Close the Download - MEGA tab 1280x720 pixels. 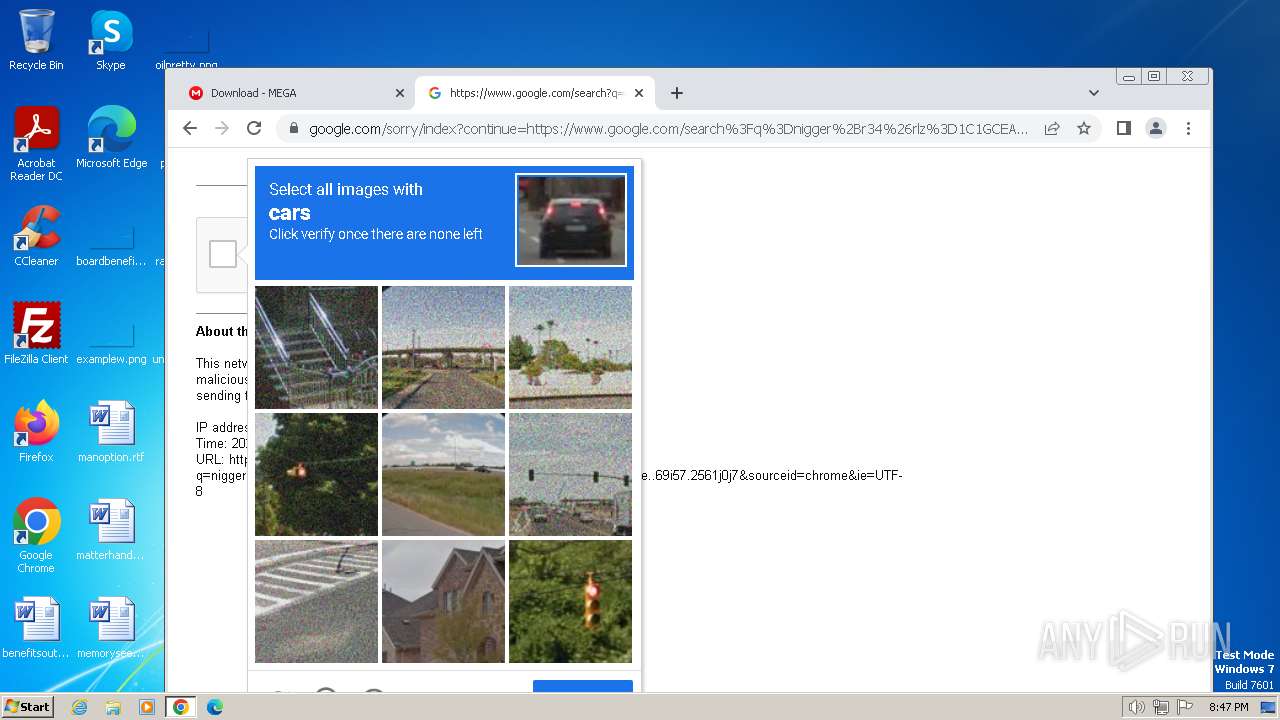(400, 93)
